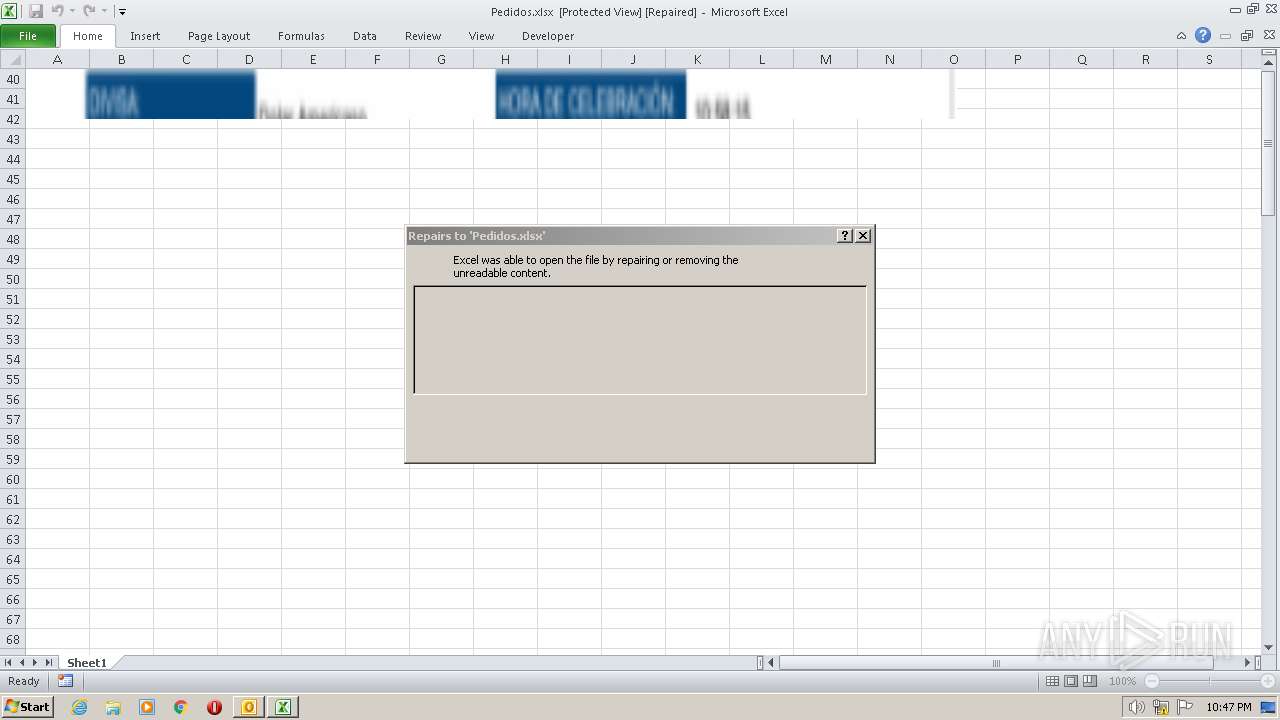
Task: Launch Internet Explorer from taskbar
Action: [80, 707]
